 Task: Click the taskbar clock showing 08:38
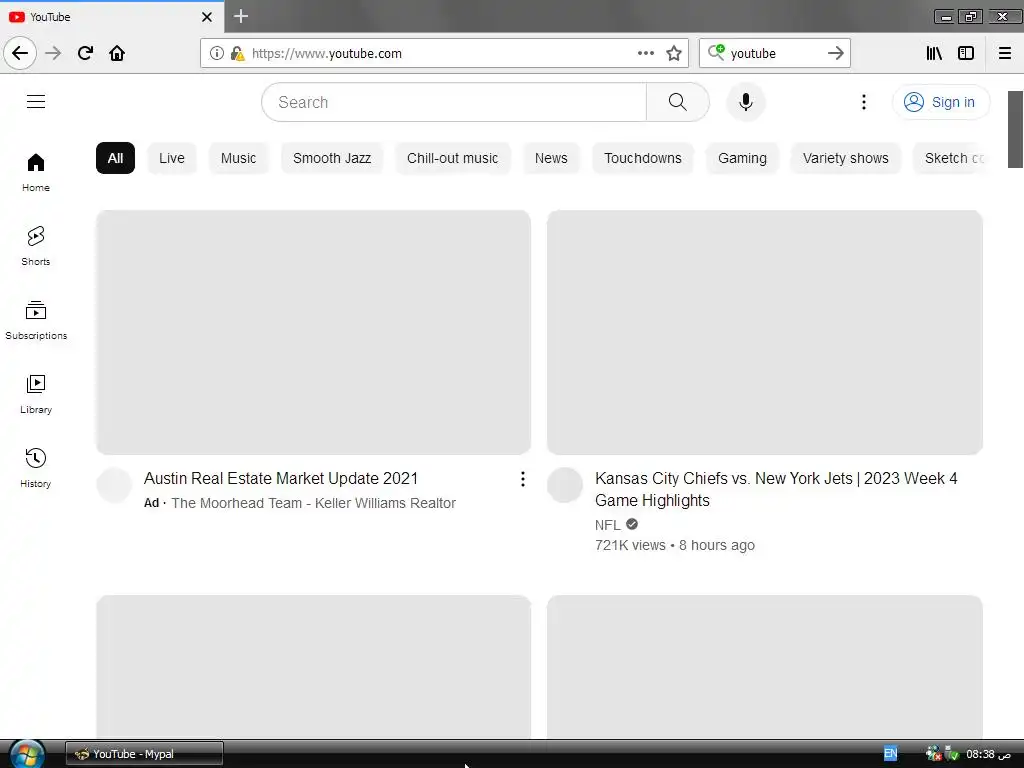click(988, 754)
